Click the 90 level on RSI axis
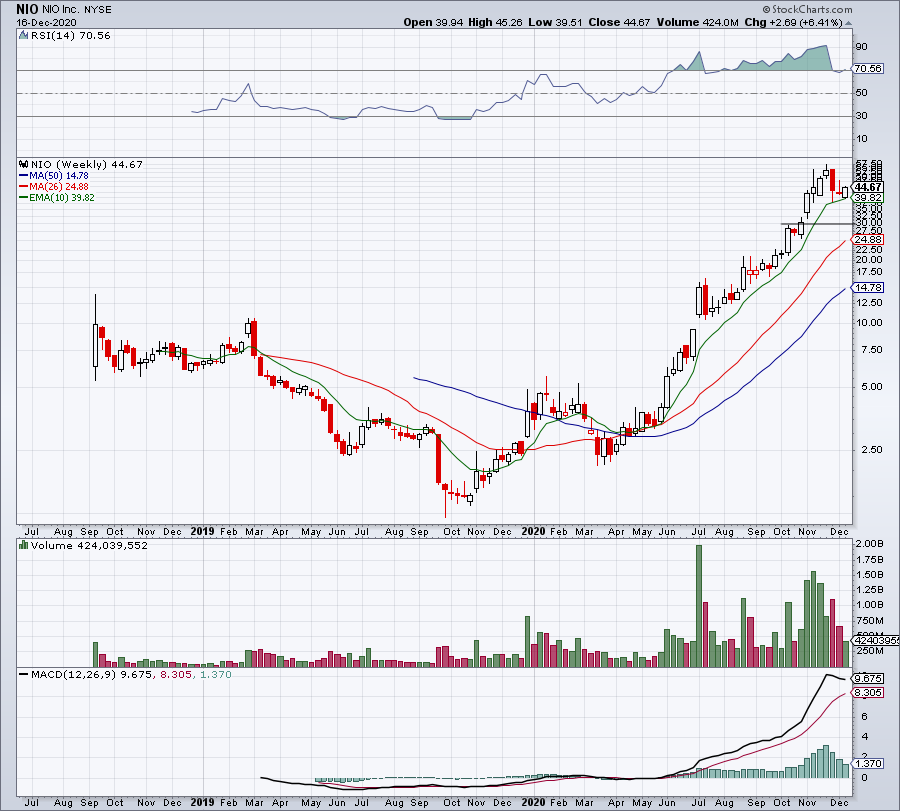This screenshot has height=811, width=900. point(861,46)
